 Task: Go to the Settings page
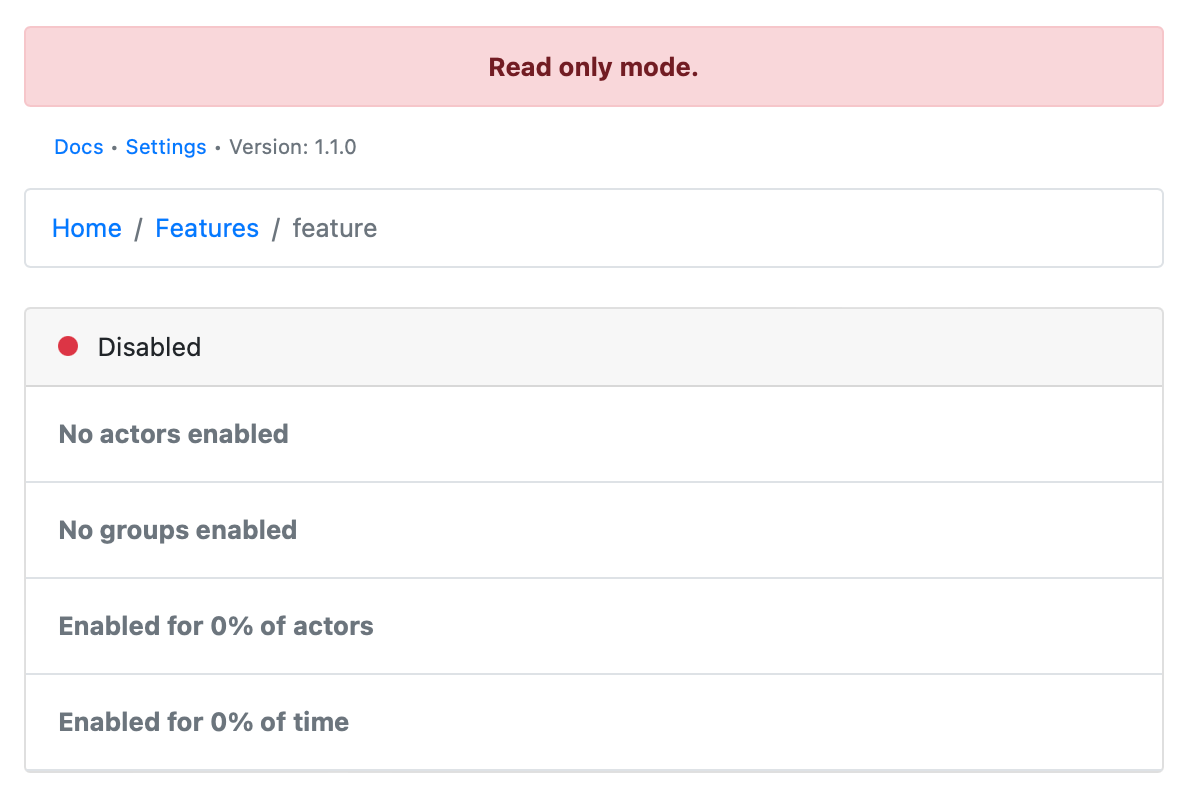pos(166,147)
